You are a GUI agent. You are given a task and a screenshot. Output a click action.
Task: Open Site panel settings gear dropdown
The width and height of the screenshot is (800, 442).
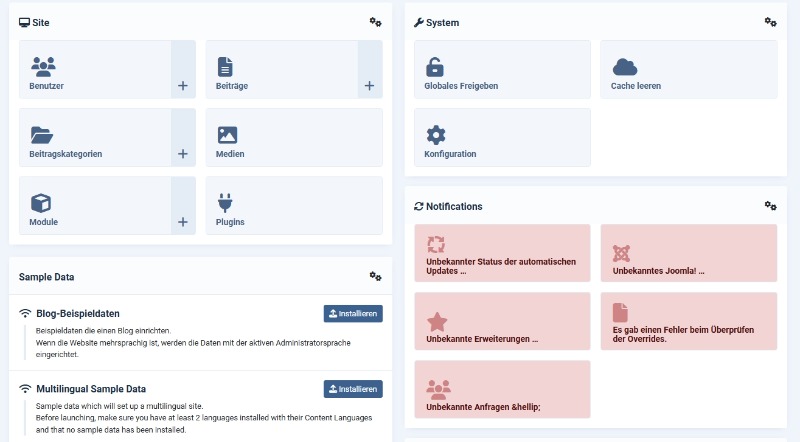click(x=375, y=21)
